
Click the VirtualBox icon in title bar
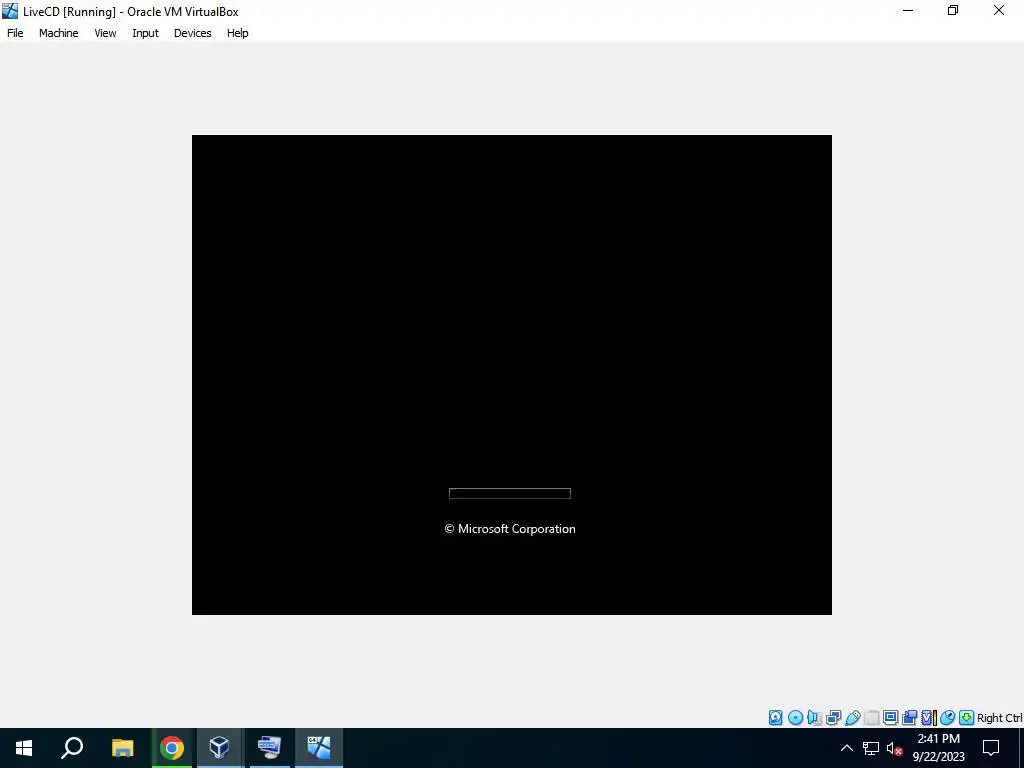[x=10, y=11]
